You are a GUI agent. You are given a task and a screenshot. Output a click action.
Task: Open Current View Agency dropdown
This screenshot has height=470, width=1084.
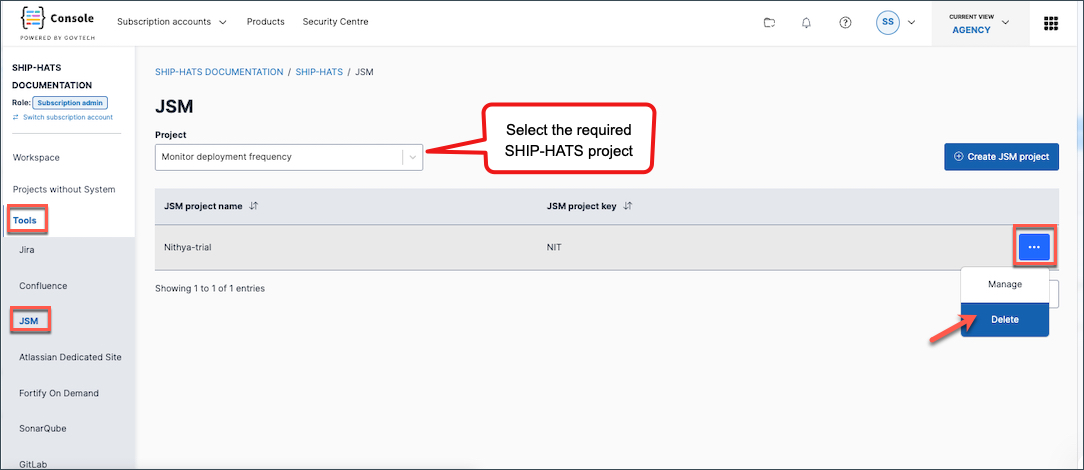(980, 24)
